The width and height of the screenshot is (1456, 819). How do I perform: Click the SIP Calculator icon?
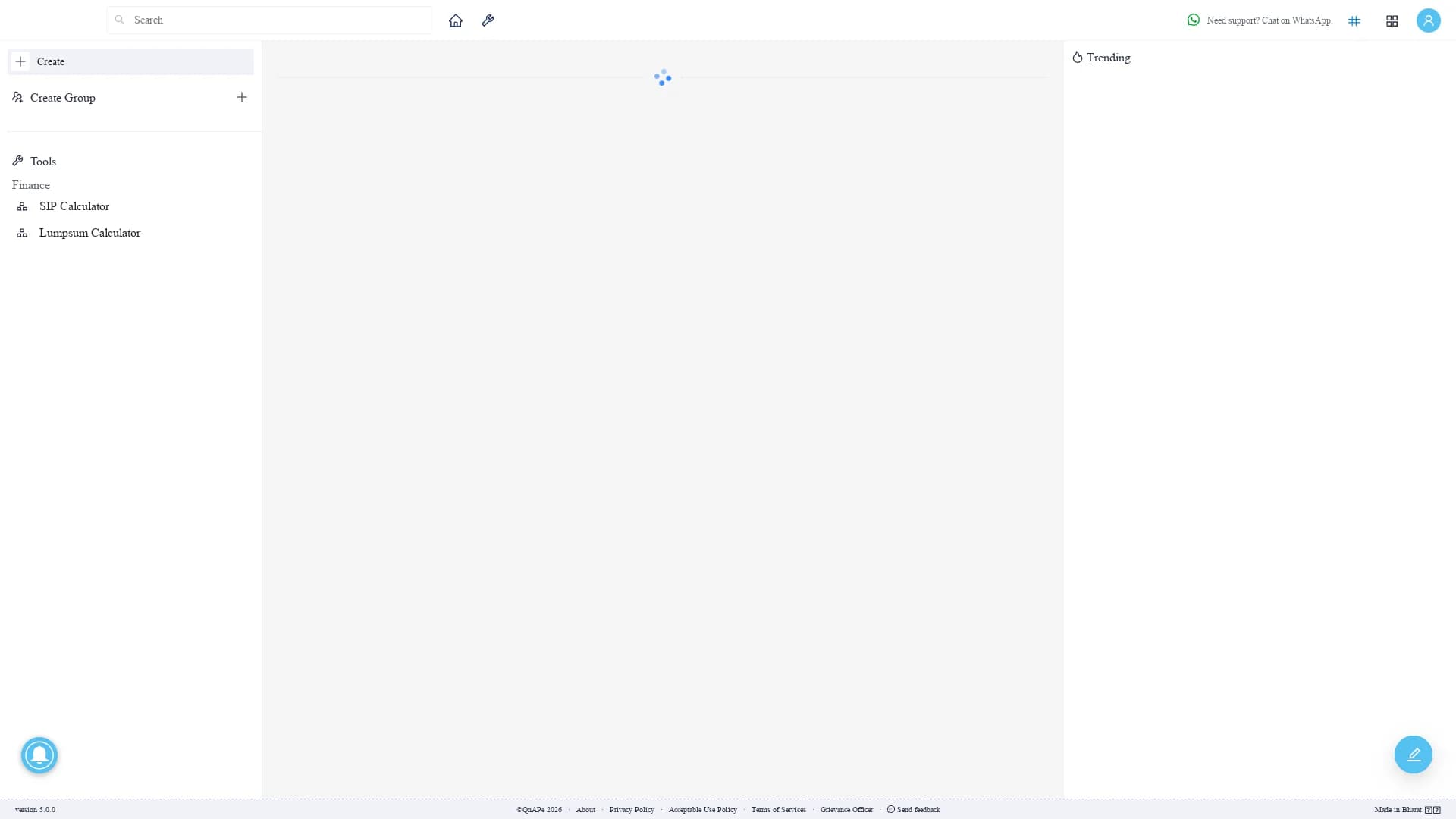(x=22, y=206)
